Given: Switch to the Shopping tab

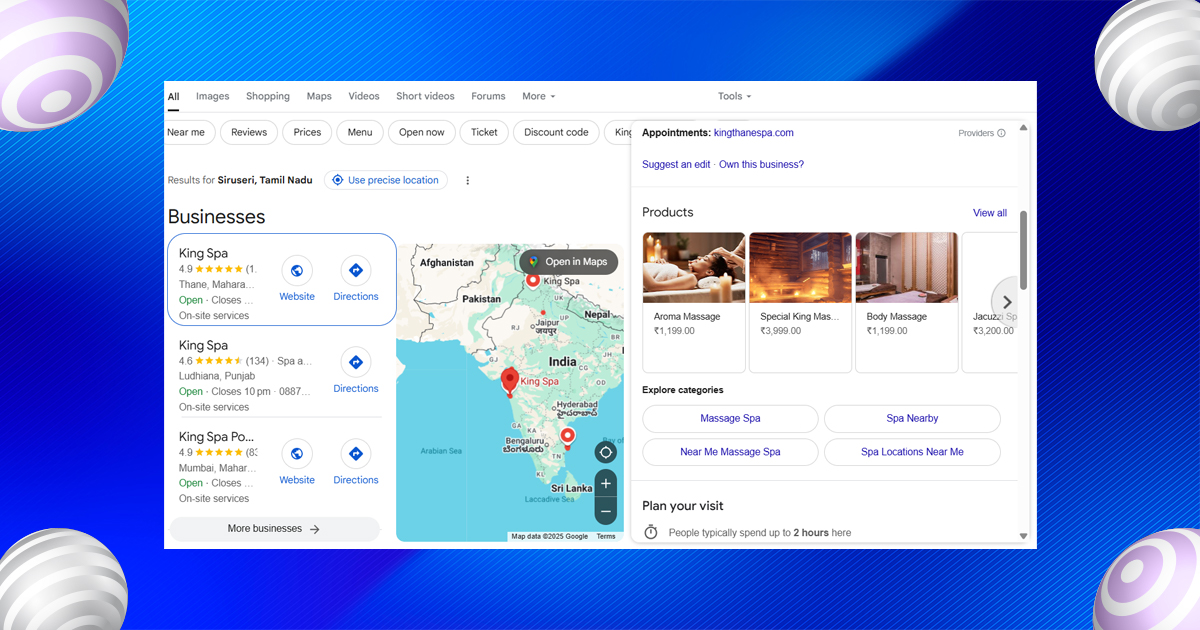Looking at the screenshot, I should click(268, 96).
